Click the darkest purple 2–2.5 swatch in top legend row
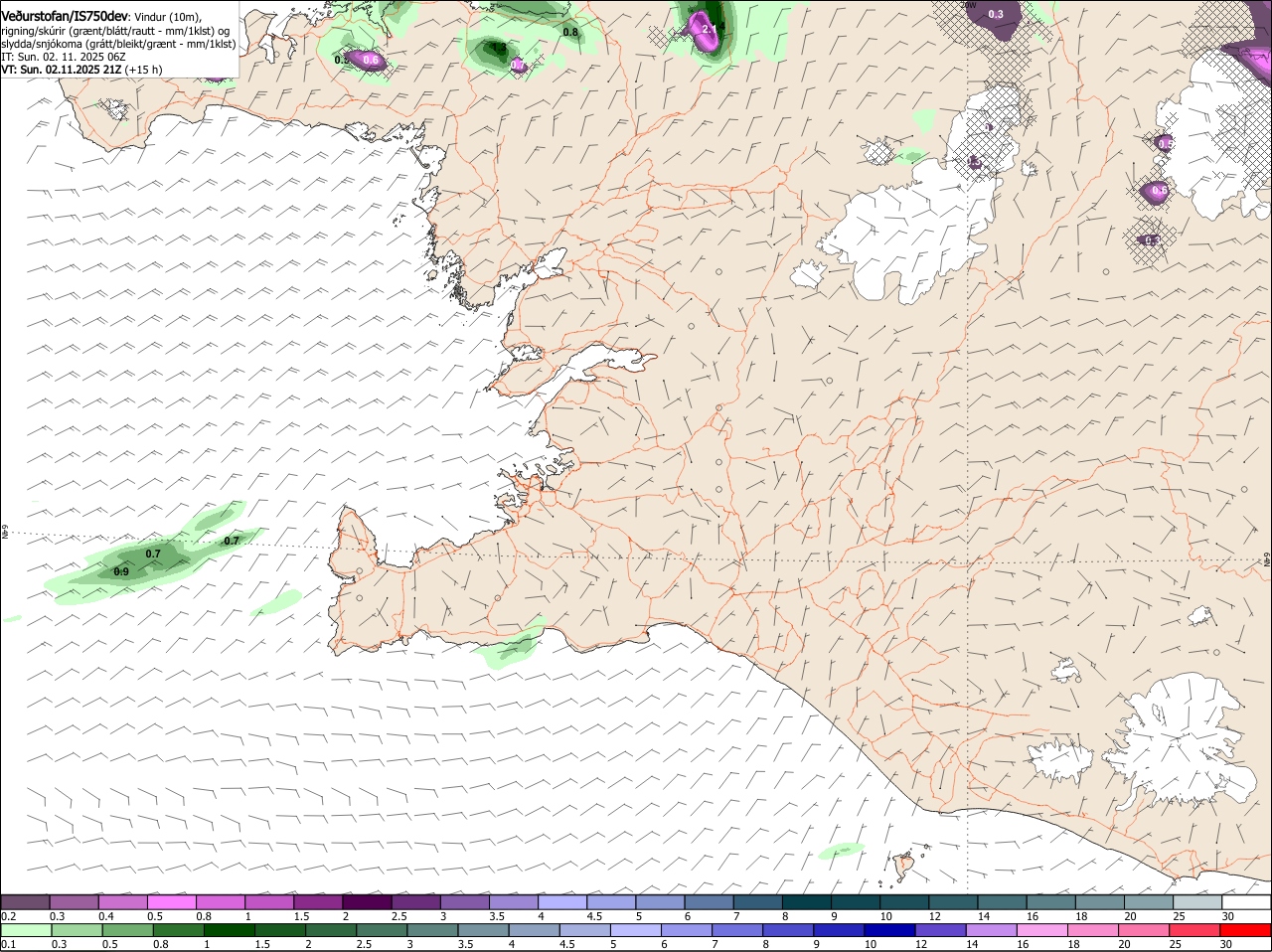This screenshot has height=952, width=1272. [368, 901]
